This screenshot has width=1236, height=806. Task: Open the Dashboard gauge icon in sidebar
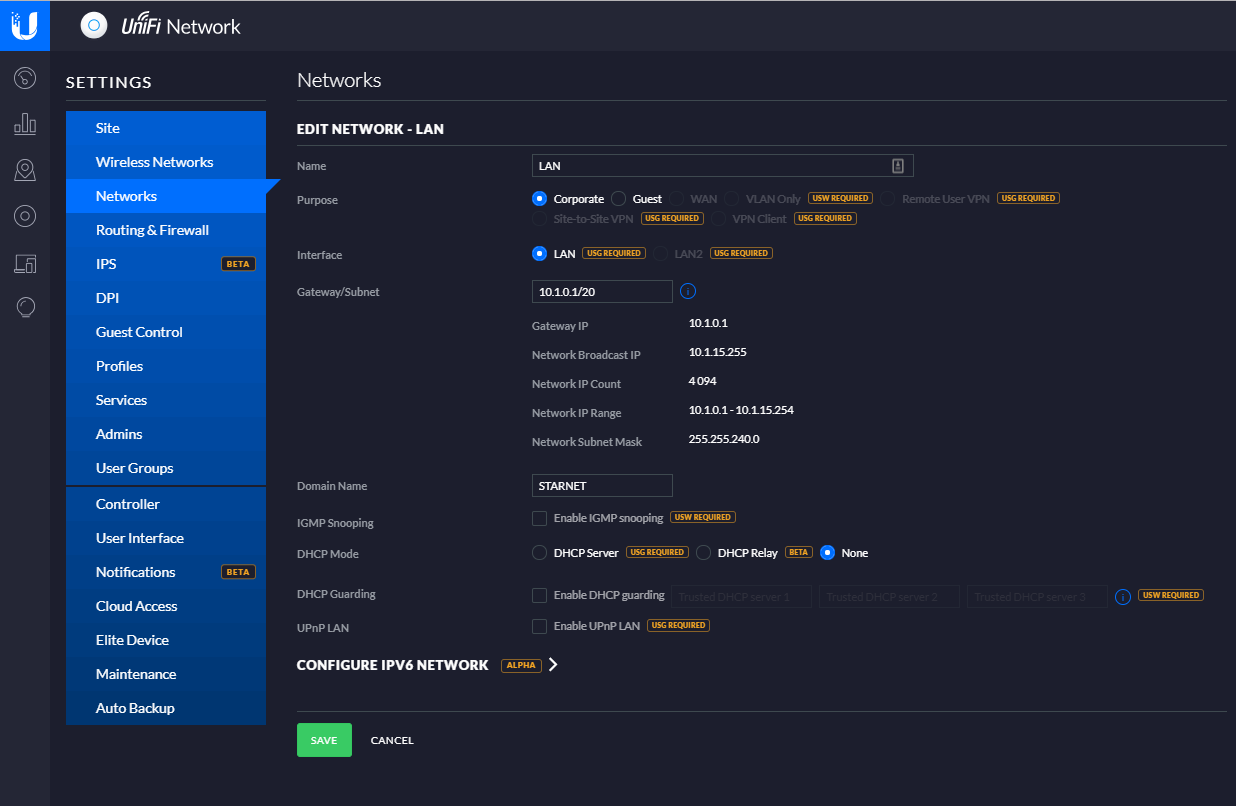tap(25, 77)
